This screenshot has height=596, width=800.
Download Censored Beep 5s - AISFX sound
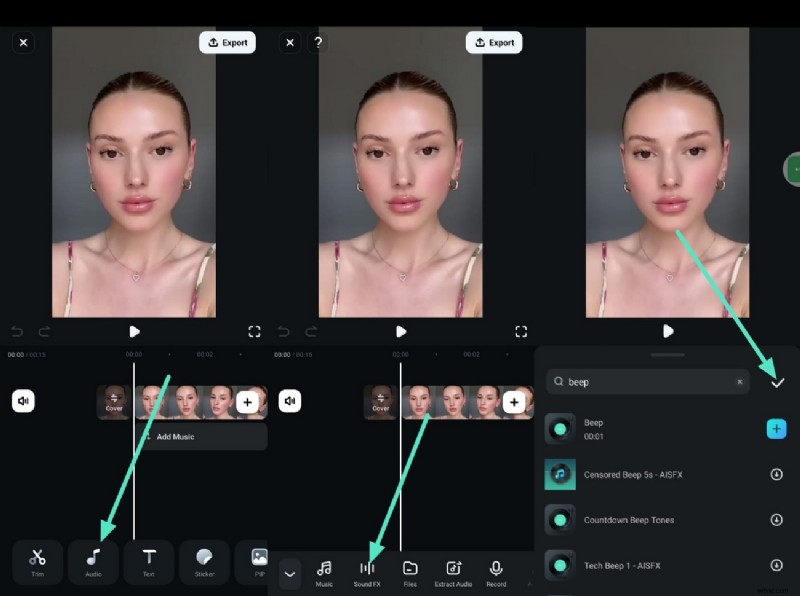click(778, 474)
